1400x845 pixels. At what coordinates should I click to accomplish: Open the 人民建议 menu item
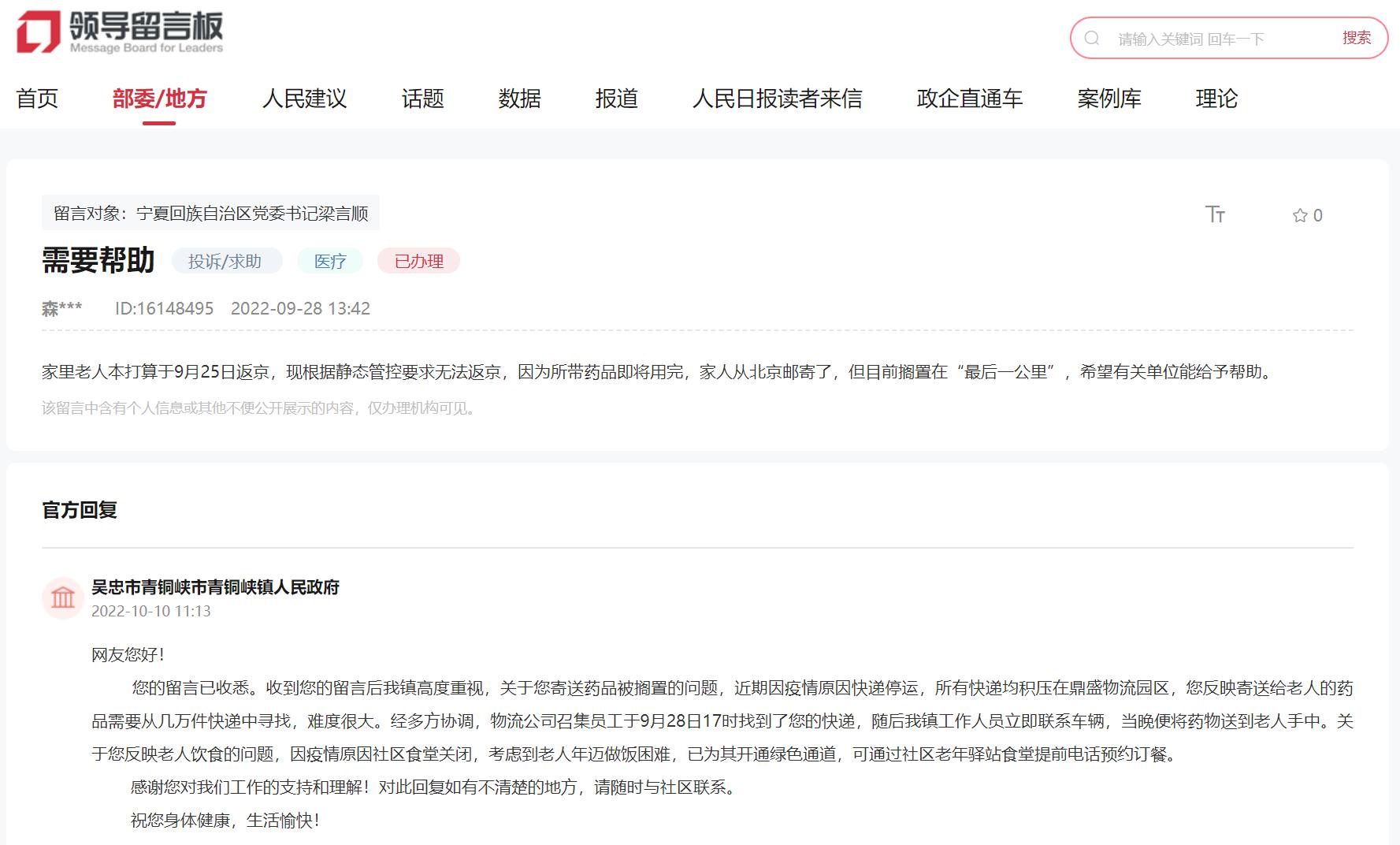tap(304, 99)
